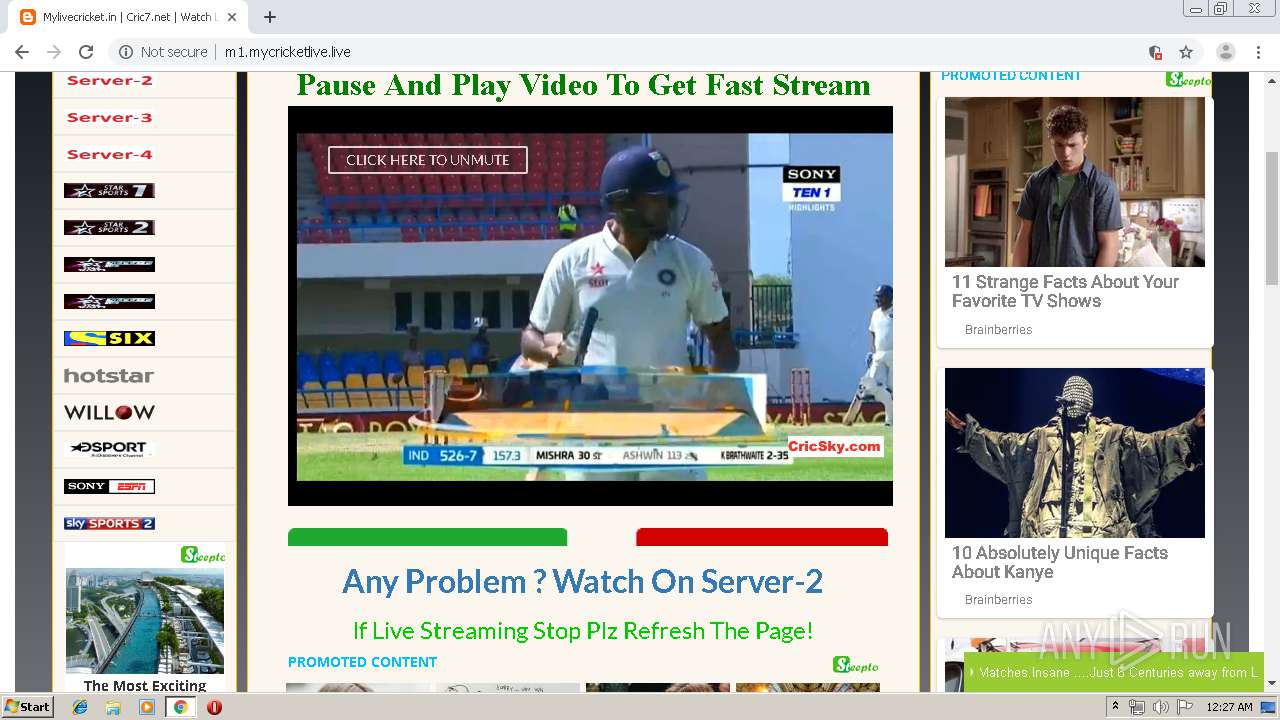
Task: Open the Windows Start menu
Action: click(27, 707)
